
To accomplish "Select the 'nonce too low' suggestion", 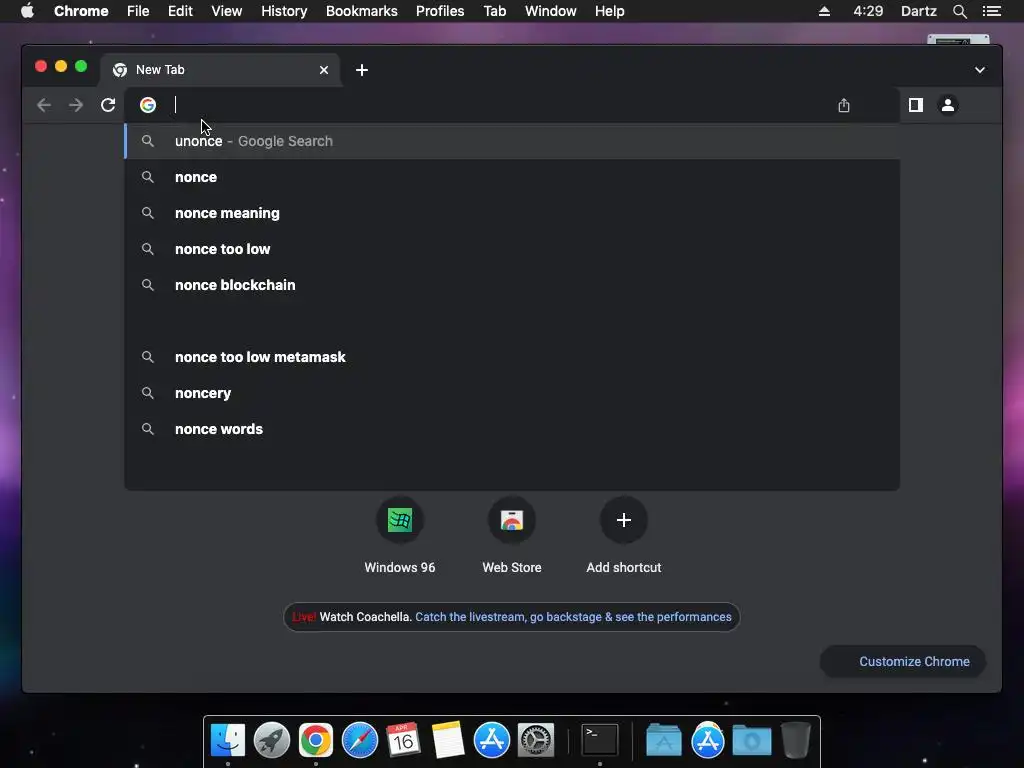I will click(x=512, y=249).
